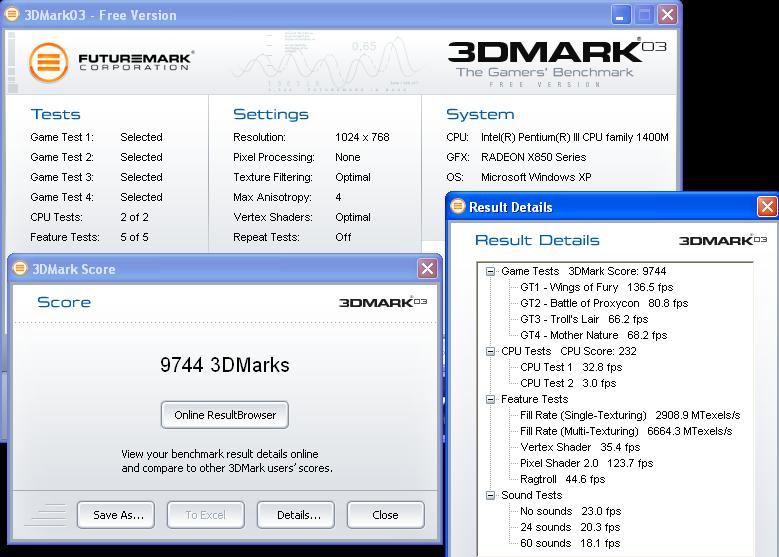
Task: Select GT1 - Wings of Fury row
Action: (x=597, y=287)
